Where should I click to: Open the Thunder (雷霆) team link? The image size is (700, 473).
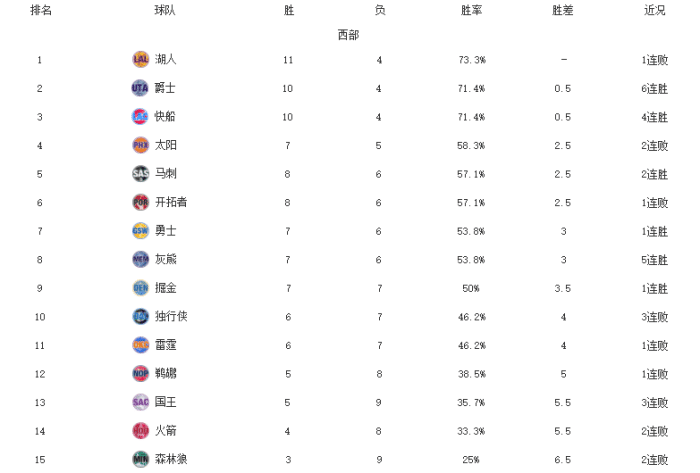point(166,345)
